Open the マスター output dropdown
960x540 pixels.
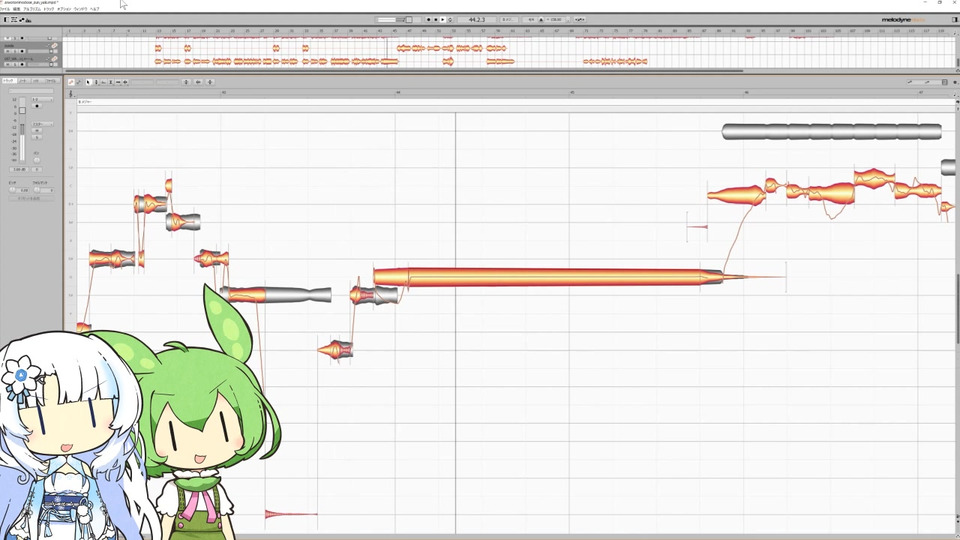(42, 124)
